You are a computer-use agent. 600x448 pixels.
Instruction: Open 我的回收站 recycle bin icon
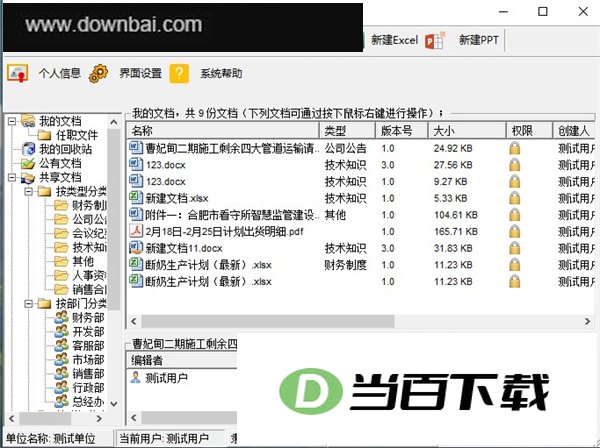point(29,149)
